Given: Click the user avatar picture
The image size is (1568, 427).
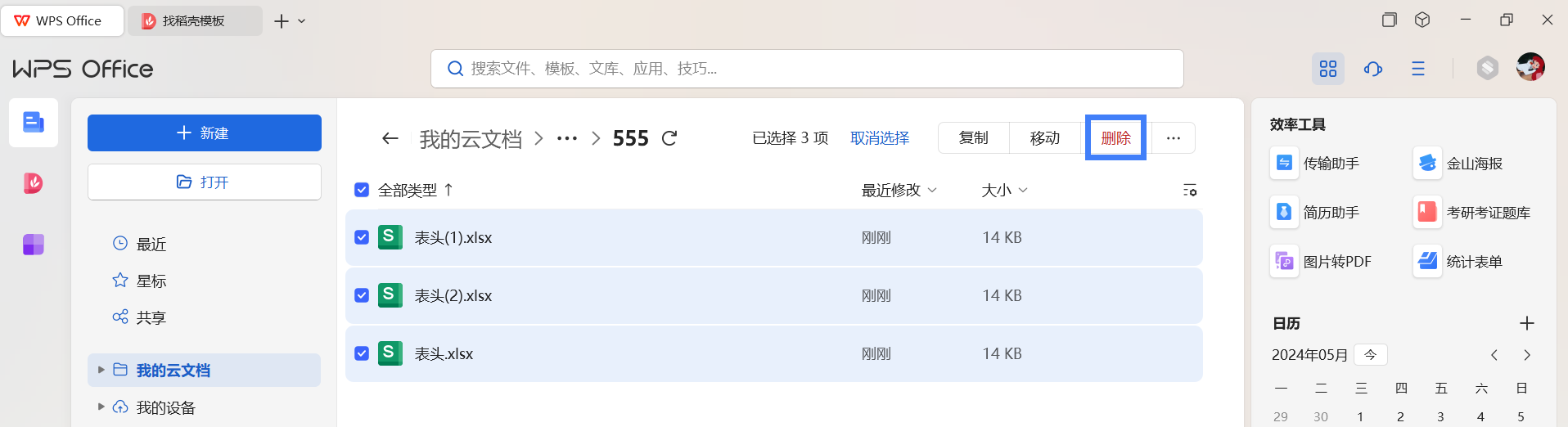Looking at the screenshot, I should [1530, 67].
